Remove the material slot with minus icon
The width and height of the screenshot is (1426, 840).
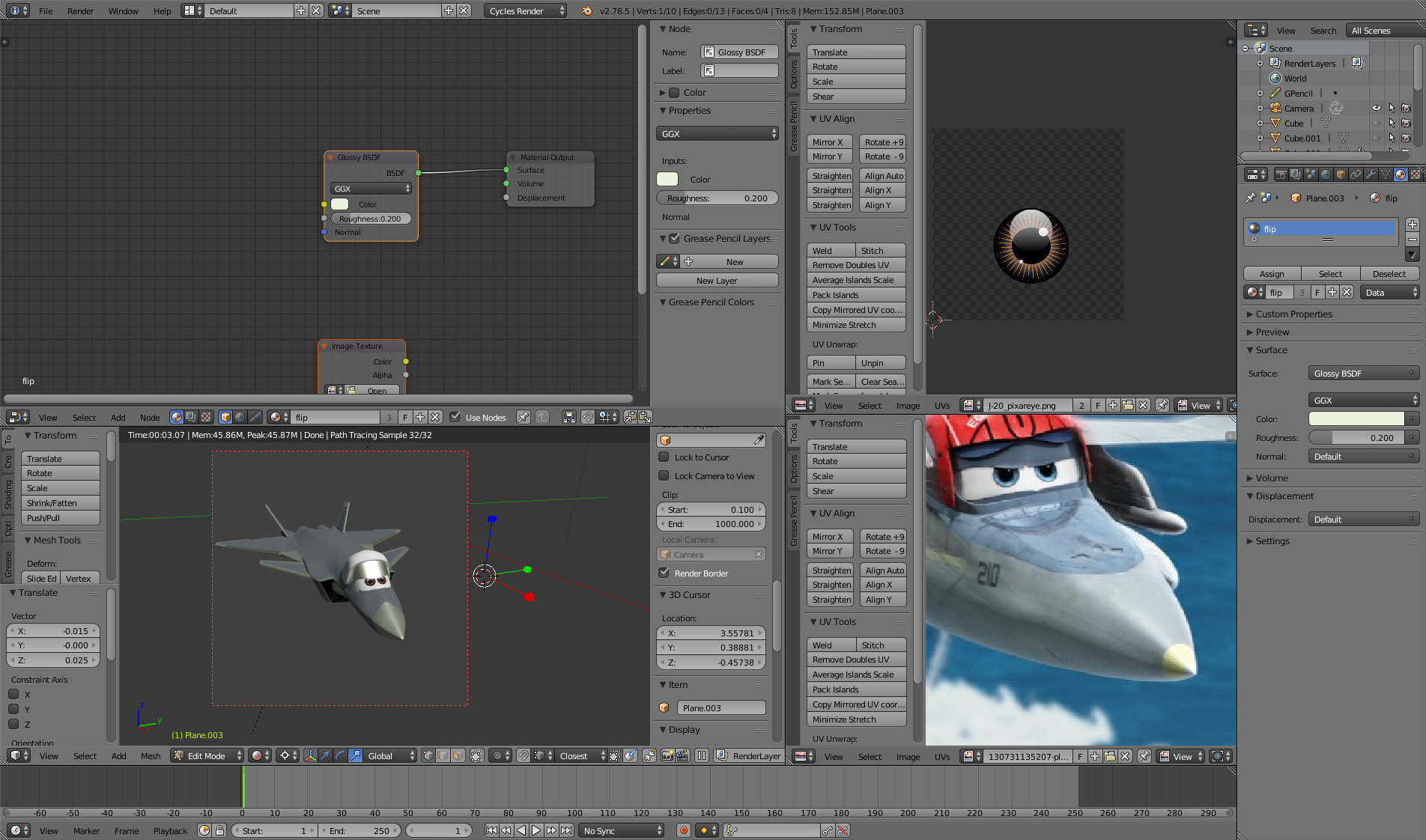pyautogui.click(x=1412, y=240)
